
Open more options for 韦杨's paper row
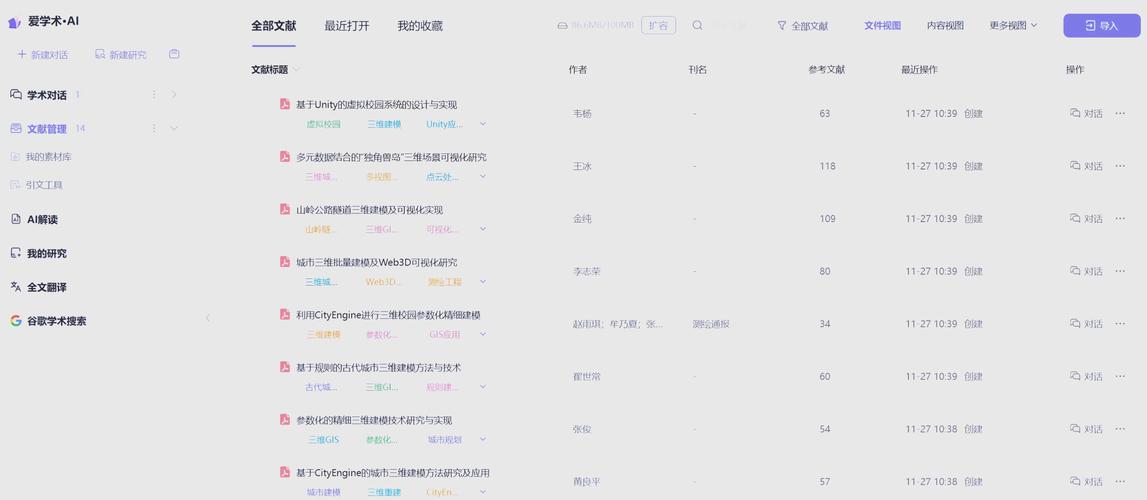1120,113
